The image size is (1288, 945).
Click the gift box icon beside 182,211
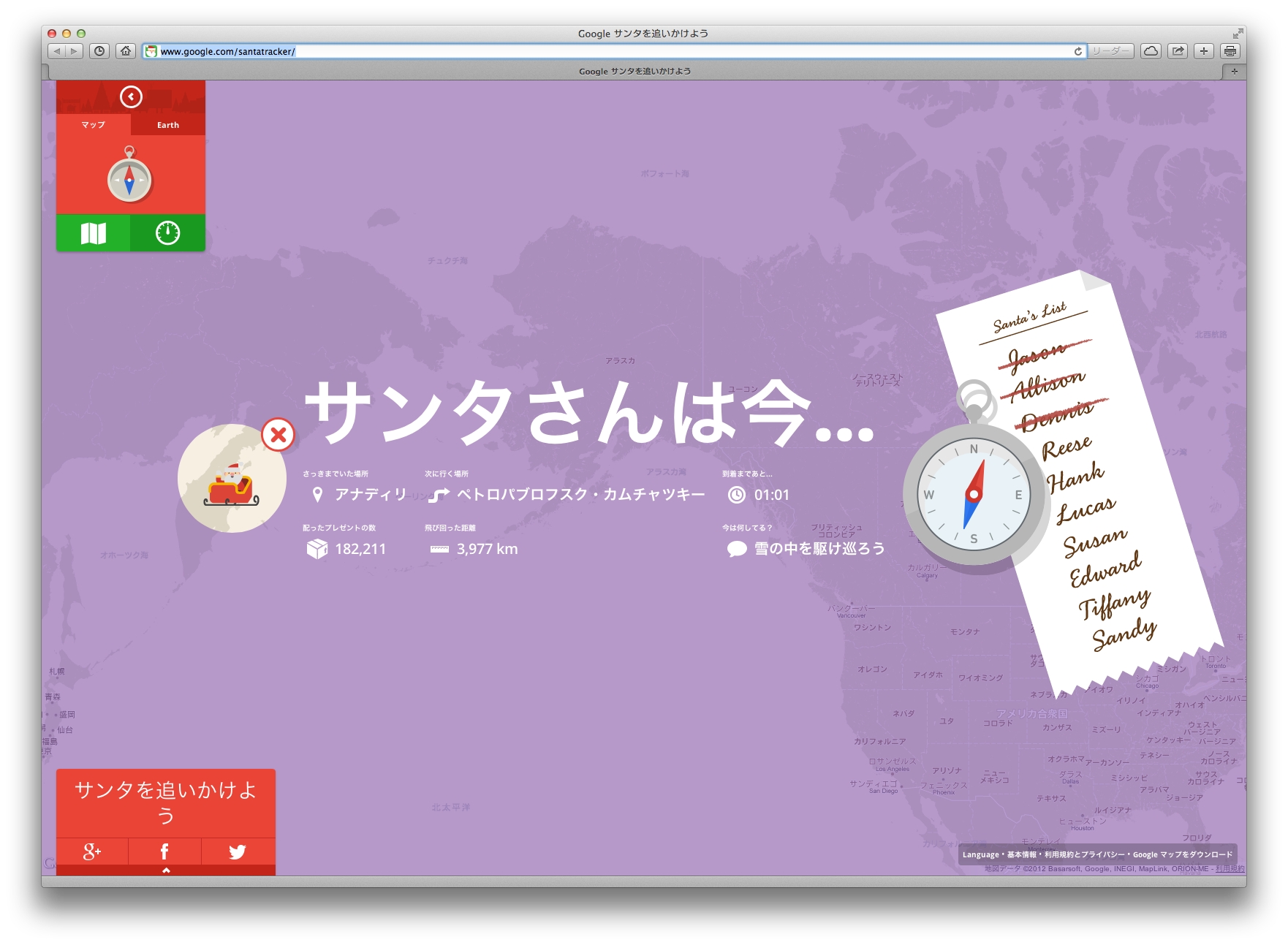pos(317,549)
